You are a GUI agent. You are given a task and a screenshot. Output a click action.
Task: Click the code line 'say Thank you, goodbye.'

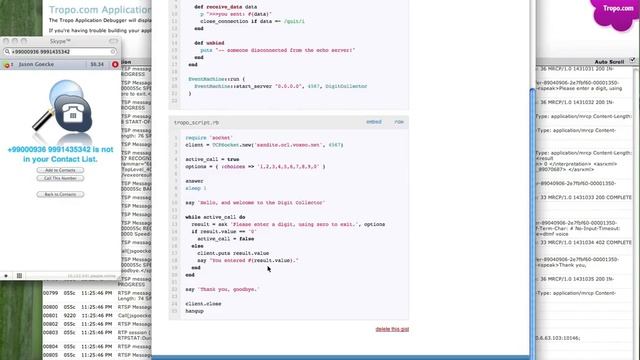pyautogui.click(x=222, y=289)
